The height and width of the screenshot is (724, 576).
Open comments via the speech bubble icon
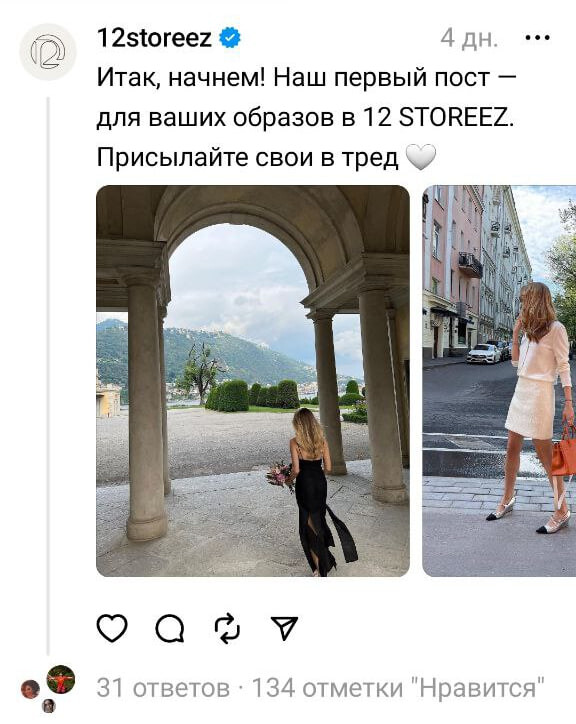tap(170, 628)
